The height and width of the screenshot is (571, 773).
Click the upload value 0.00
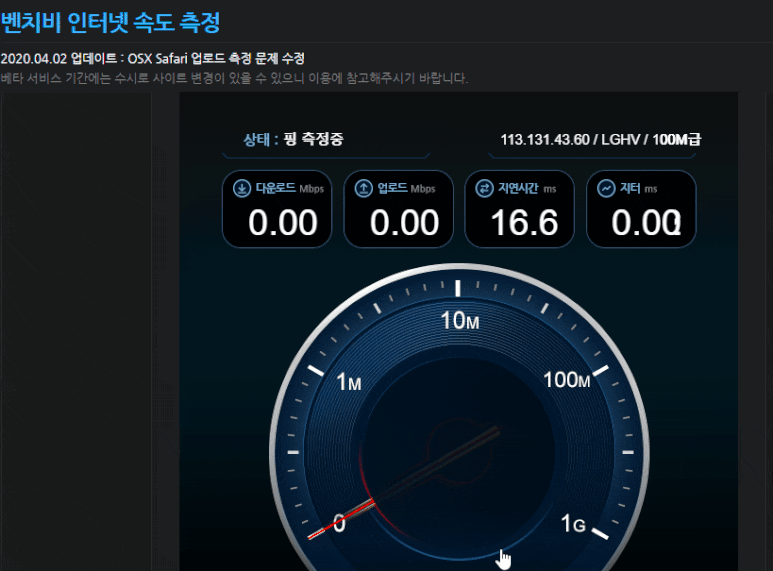click(404, 223)
